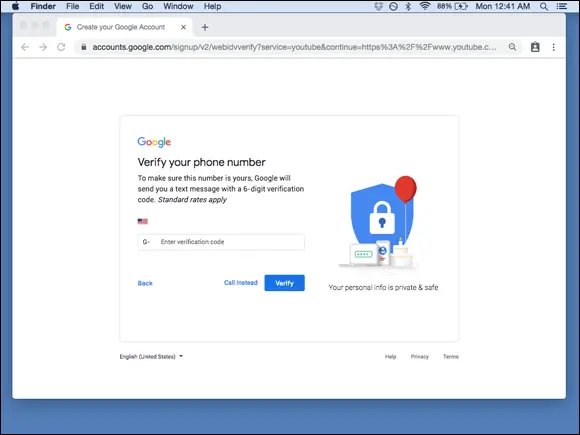Screen dimensions: 580x435
Task: Open the Help menu in menu bar
Action: click(212, 6)
